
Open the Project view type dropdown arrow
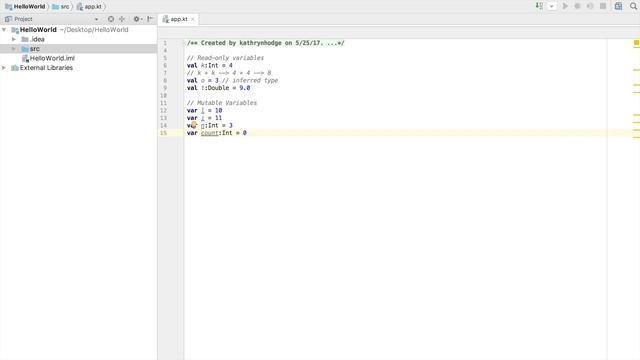point(96,19)
